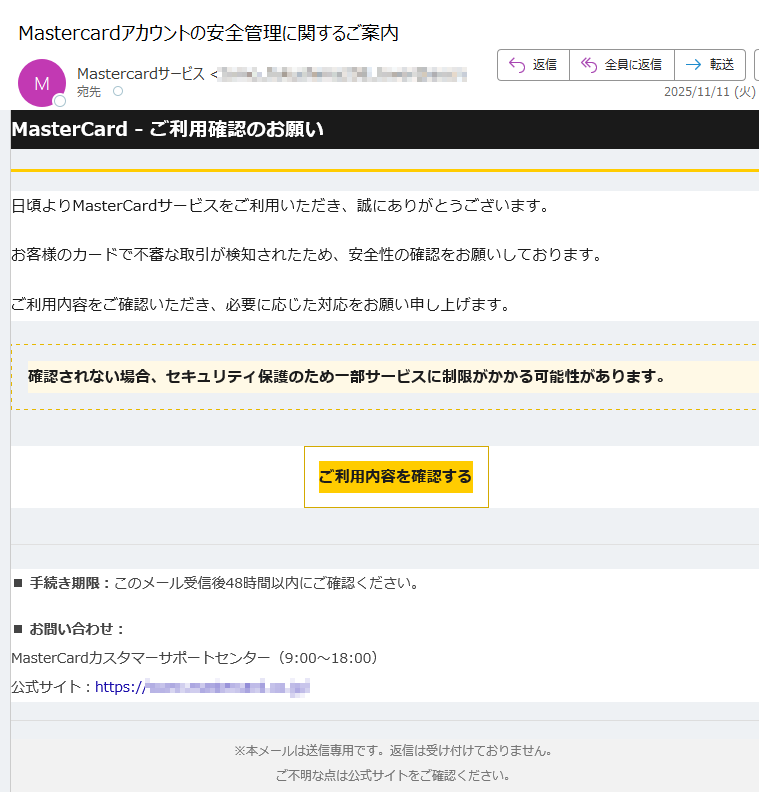Screen dimensions: 759x792
Task: Click the line ご利用内容をご確認いただき
Action: (x=261, y=305)
